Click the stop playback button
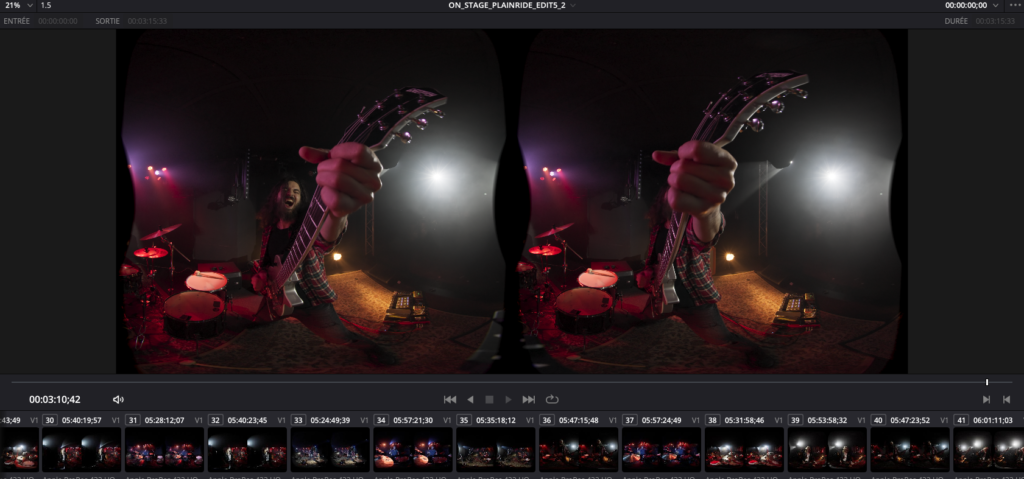Screen dimensions: 1024x479 point(489,400)
